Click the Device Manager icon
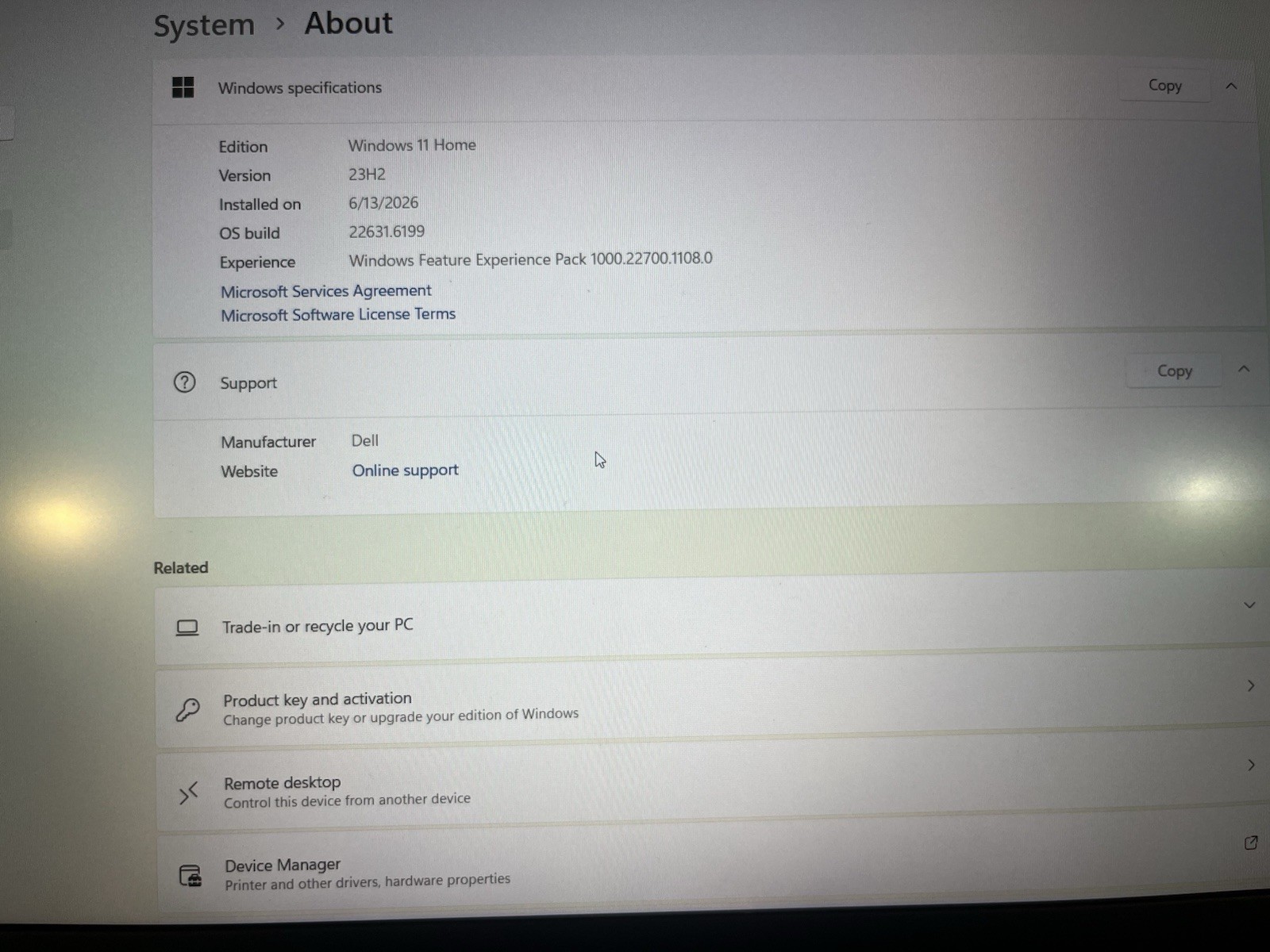Image resolution: width=1270 pixels, height=952 pixels. tap(190, 875)
